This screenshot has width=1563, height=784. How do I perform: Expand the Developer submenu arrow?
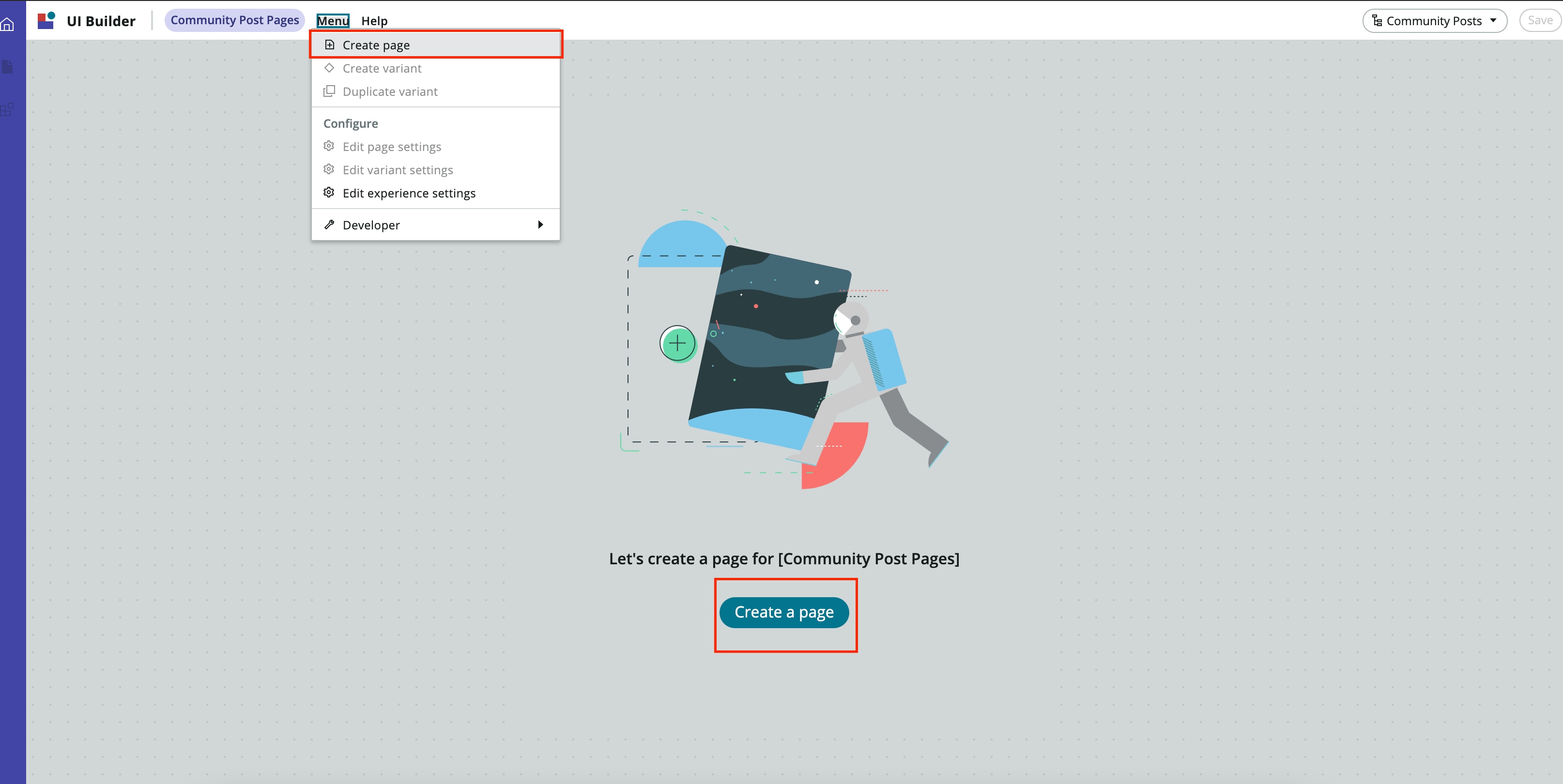coord(541,225)
